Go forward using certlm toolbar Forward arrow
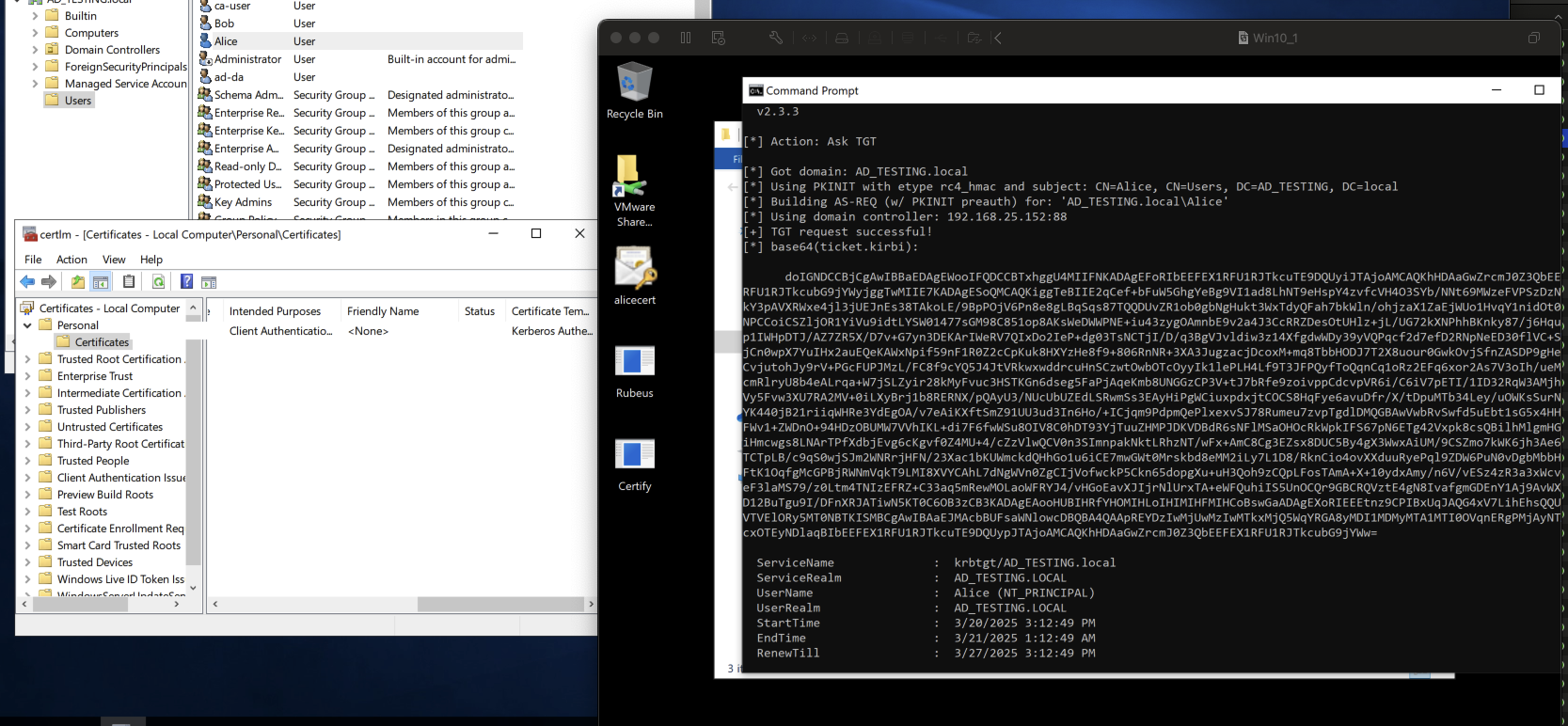 [49, 281]
